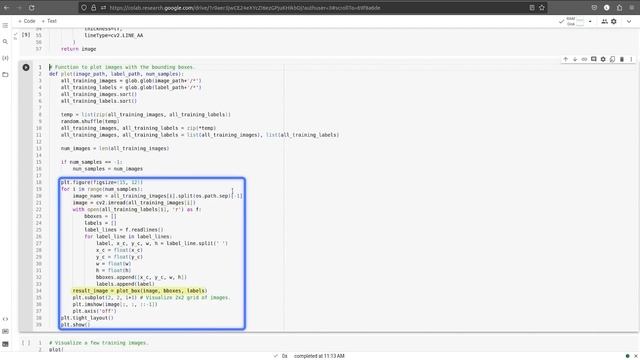
Task: Close the bottom status bar
Action: (636, 356)
